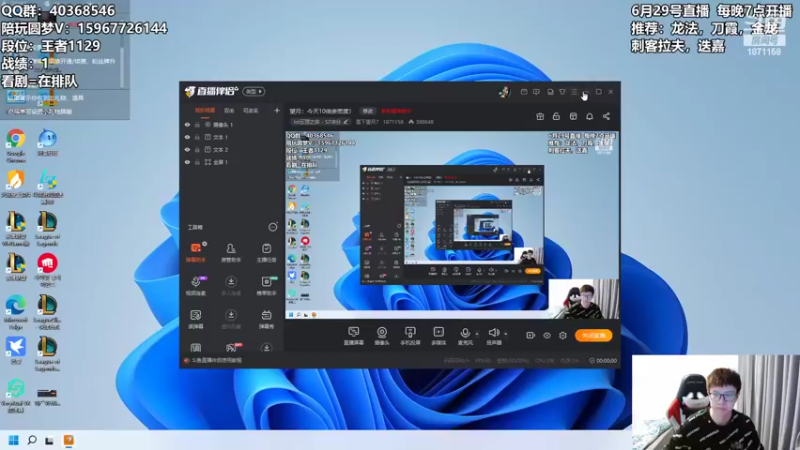Select the Microsoft Edge desktop shortcut
The height and width of the screenshot is (450, 800).
click(16, 312)
